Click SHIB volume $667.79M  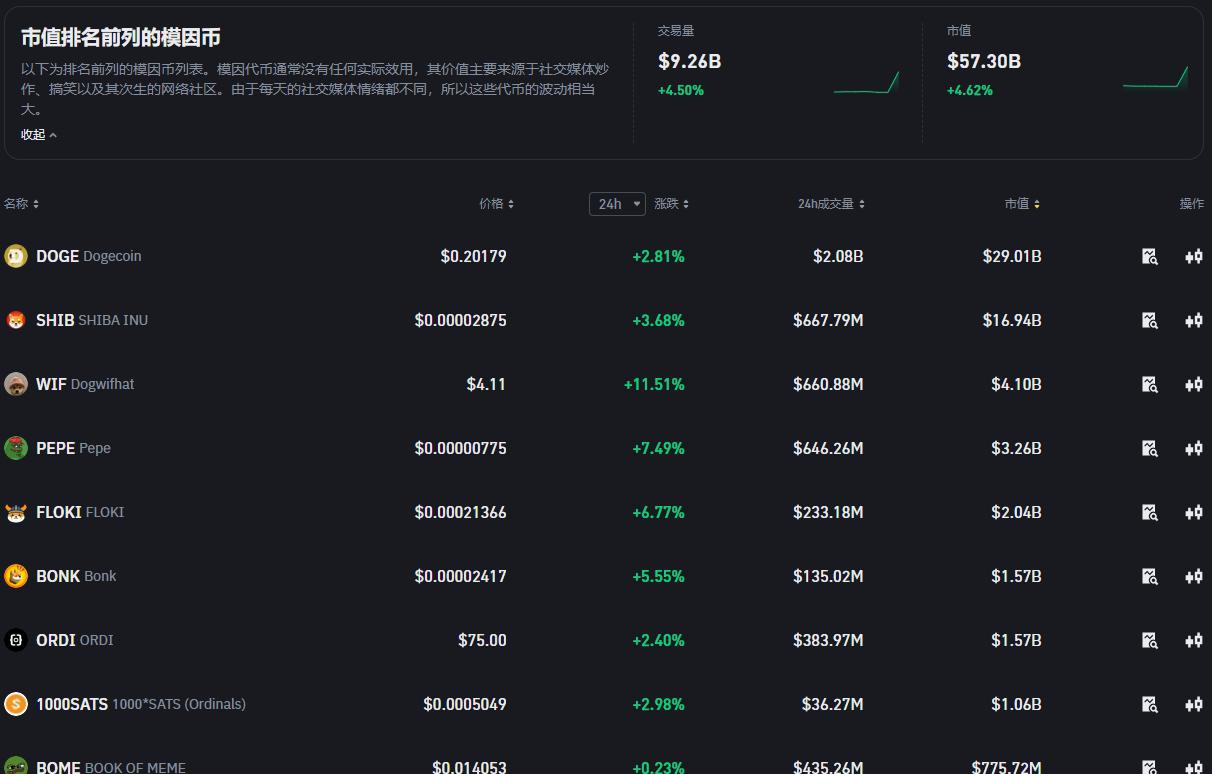[828, 320]
